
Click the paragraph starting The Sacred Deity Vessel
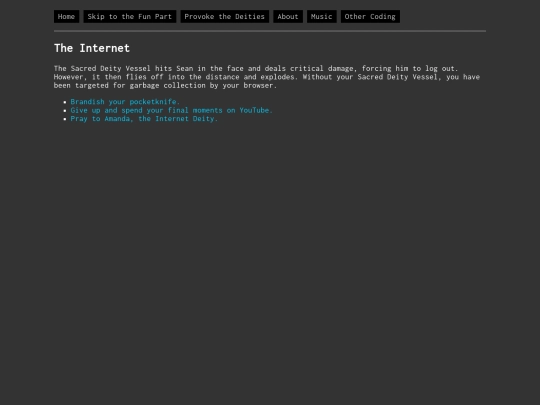point(267,77)
